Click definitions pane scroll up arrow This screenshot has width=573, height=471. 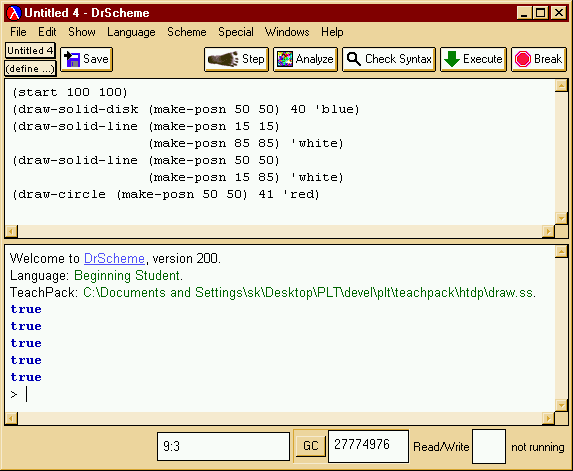pos(561,86)
